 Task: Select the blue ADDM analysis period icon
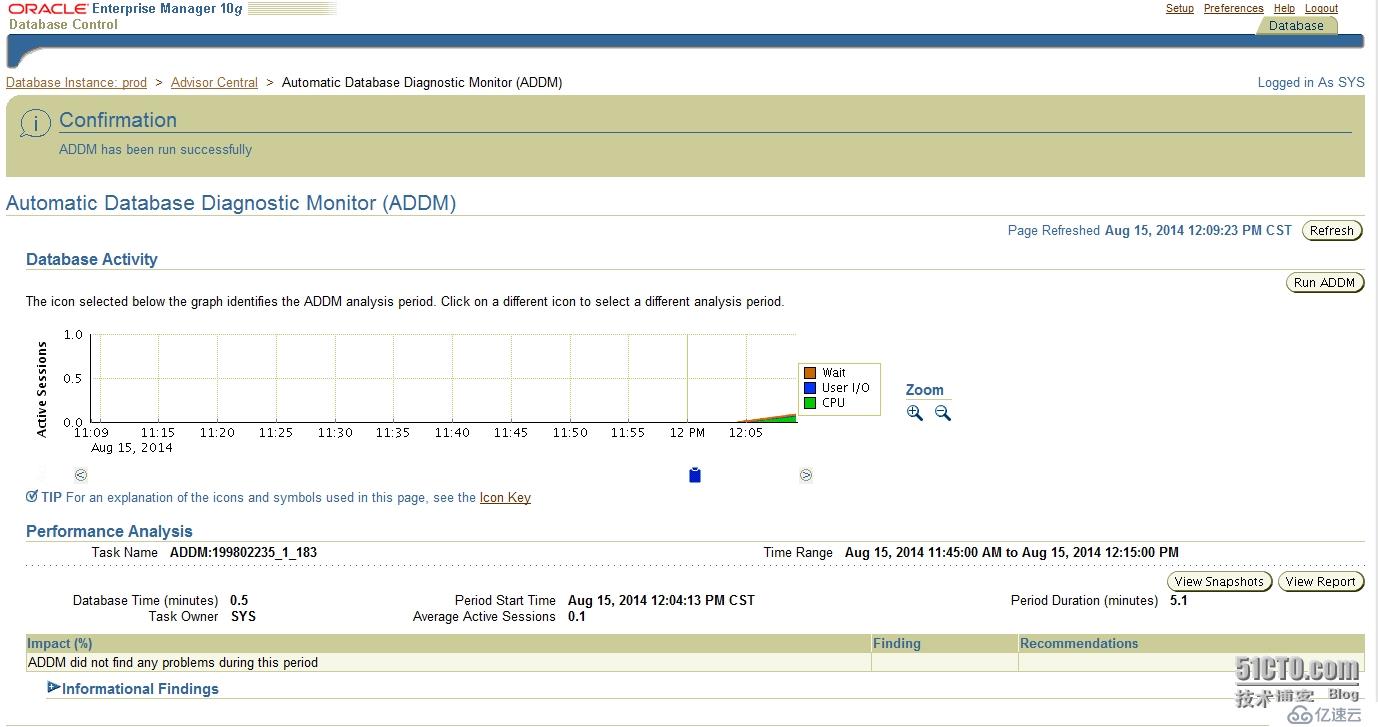tap(695, 475)
